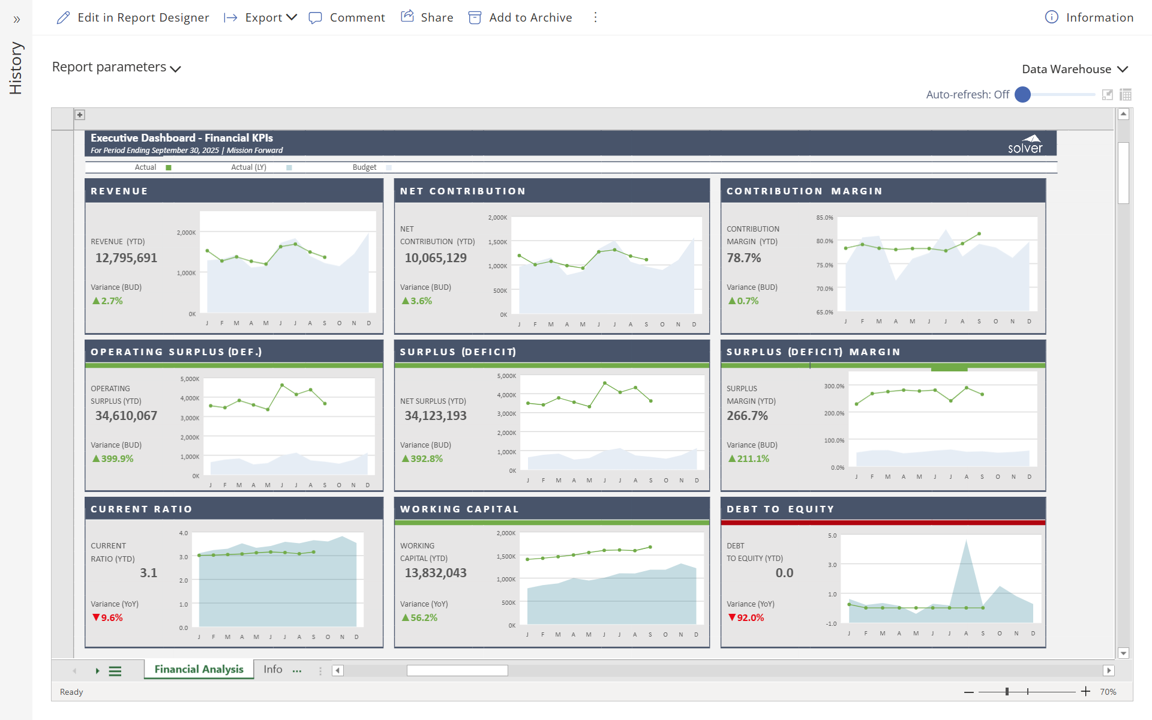Toggle the Auto-refresh switch on

pyautogui.click(x=1023, y=95)
